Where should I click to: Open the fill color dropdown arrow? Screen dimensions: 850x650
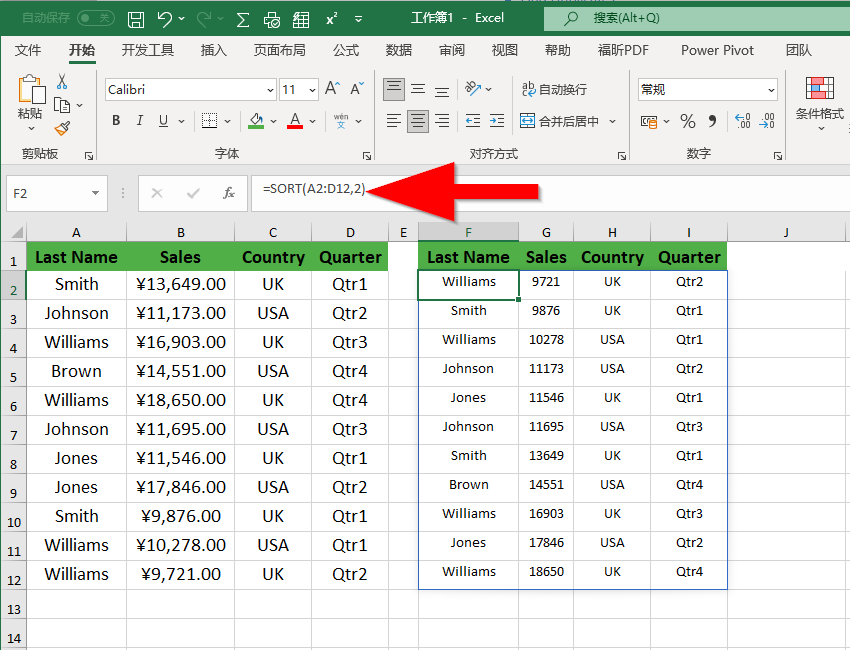[x=273, y=121]
